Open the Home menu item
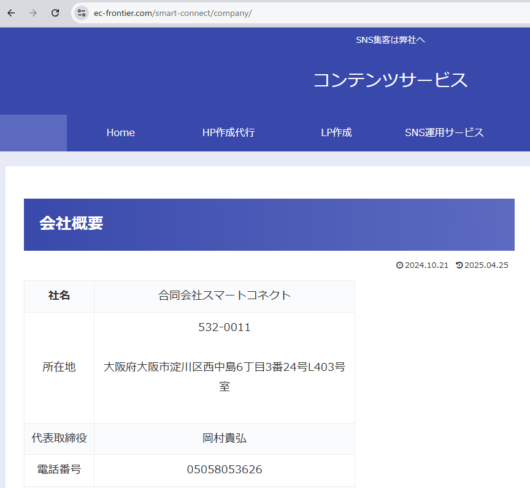 tap(121, 132)
